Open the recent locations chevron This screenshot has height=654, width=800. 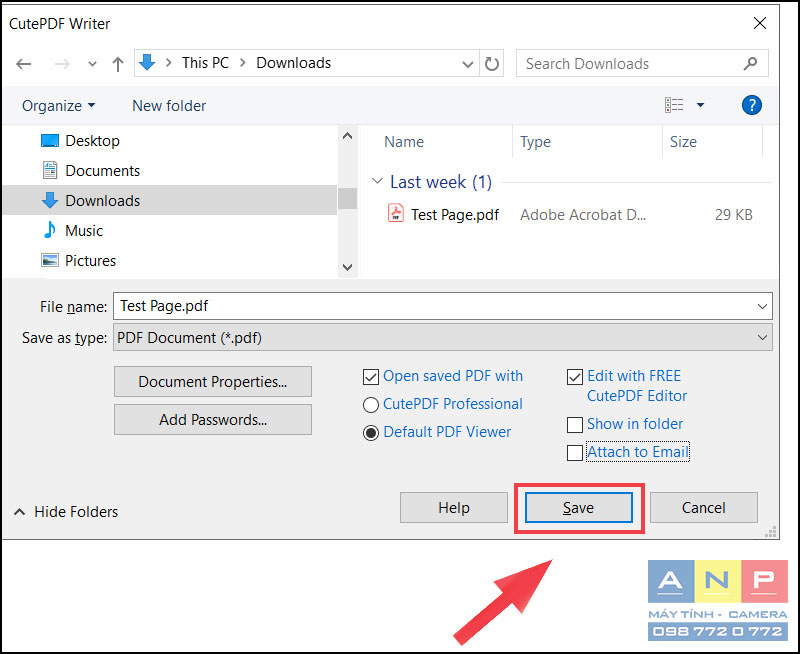click(x=92, y=64)
